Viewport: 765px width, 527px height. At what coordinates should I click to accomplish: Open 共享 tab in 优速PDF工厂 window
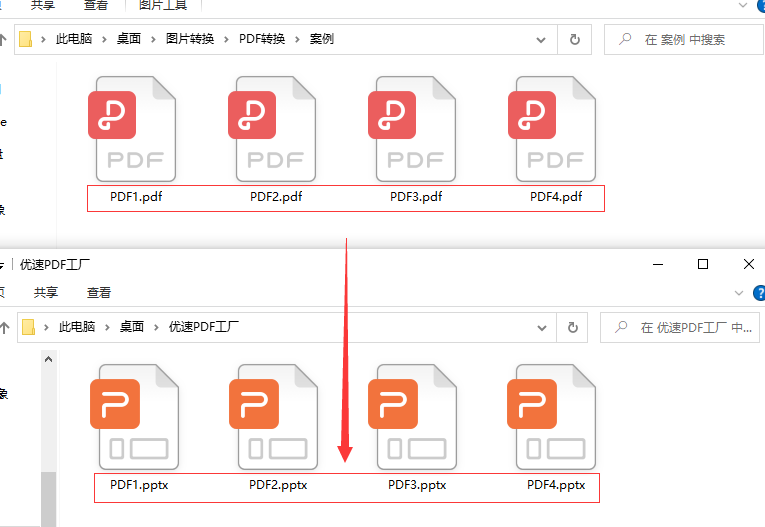(x=46, y=293)
